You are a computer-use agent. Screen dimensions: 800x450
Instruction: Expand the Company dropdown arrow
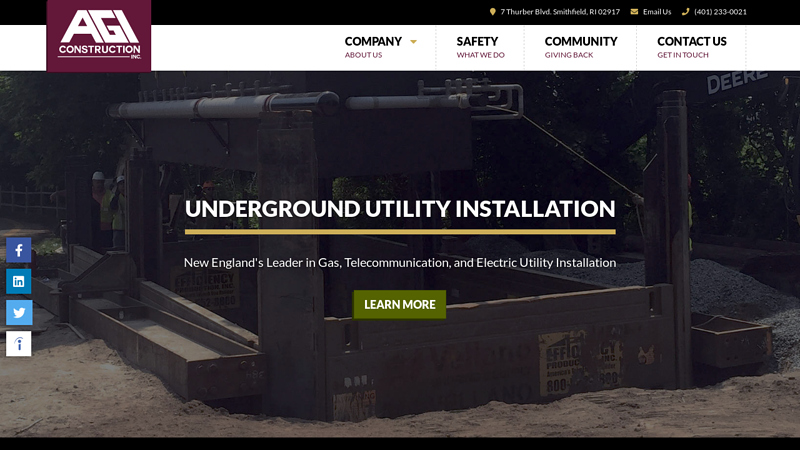413,42
